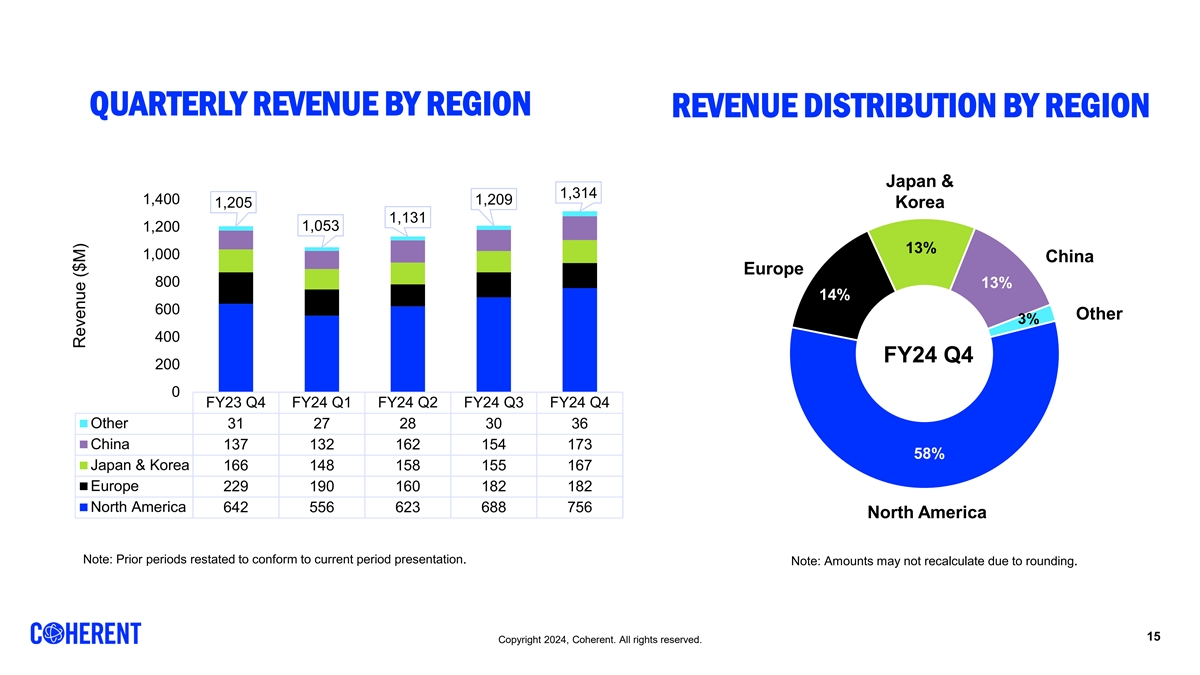Viewport: 1200px width, 675px height.
Task: Click the black Europe legend marker
Action: [83, 486]
